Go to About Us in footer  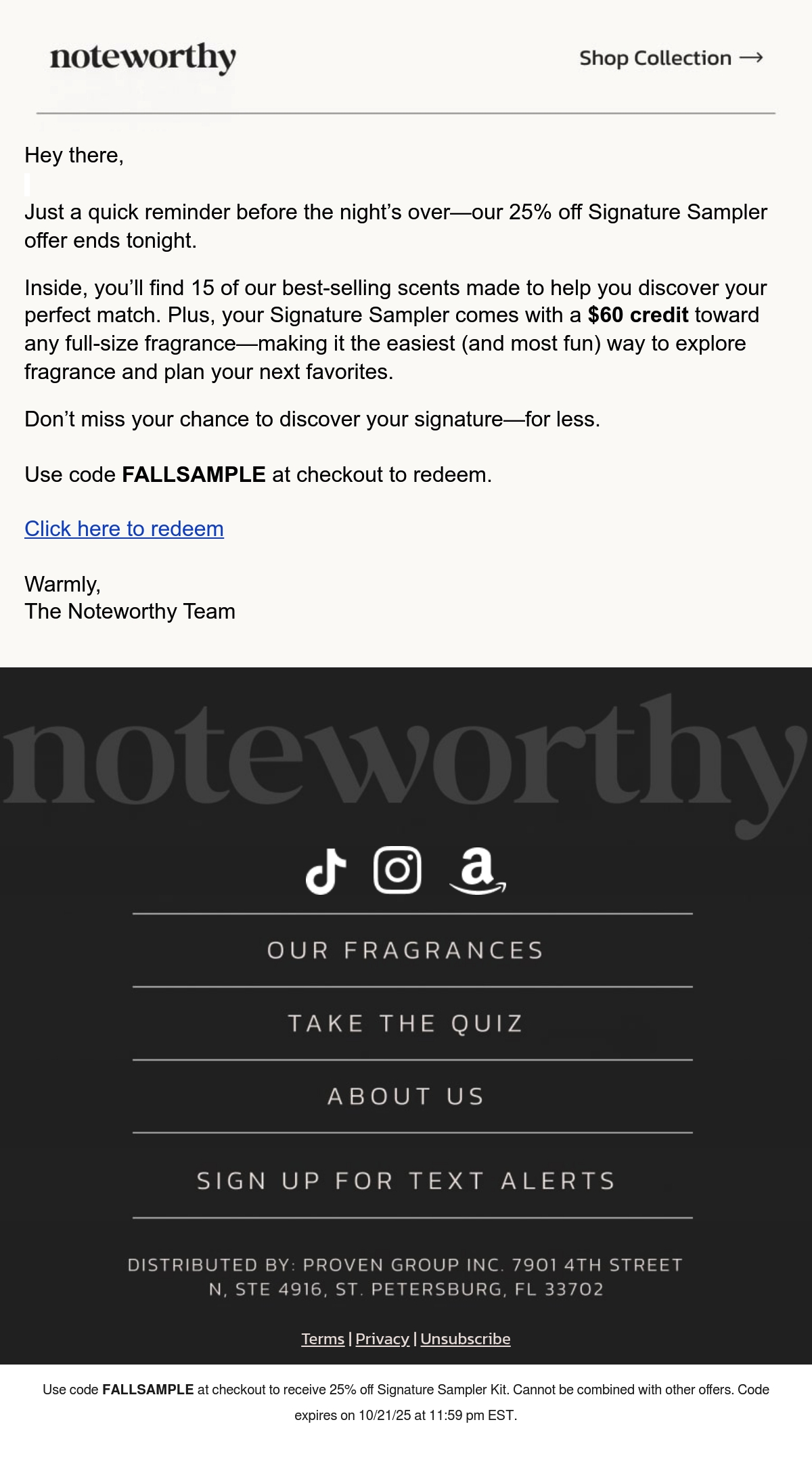(x=406, y=1096)
